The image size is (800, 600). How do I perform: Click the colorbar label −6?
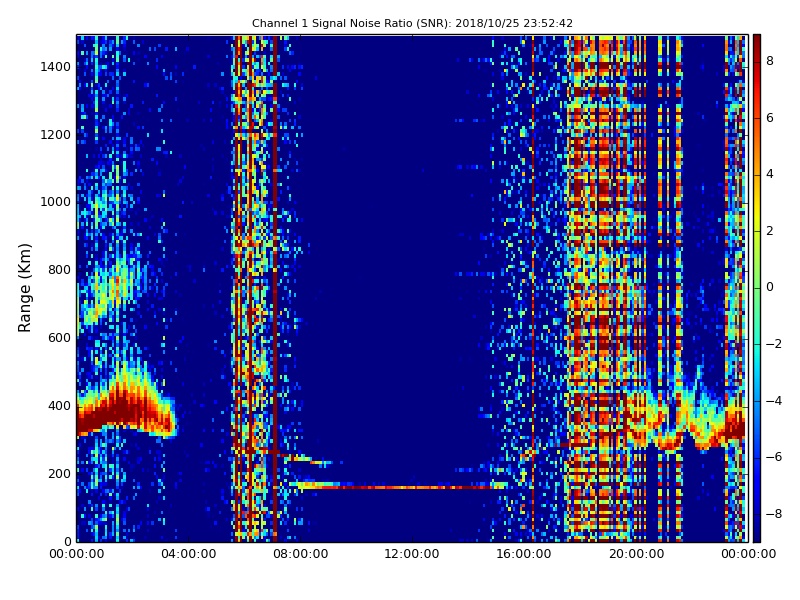pos(774,457)
